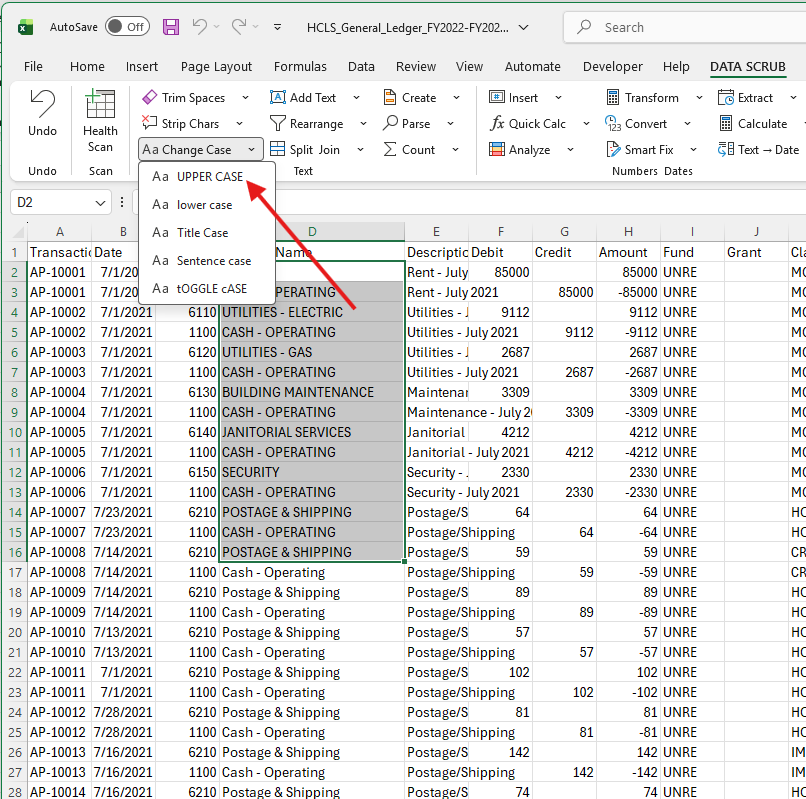The image size is (806, 799).
Task: Switch to the Formulas ribbon tab
Action: point(300,66)
